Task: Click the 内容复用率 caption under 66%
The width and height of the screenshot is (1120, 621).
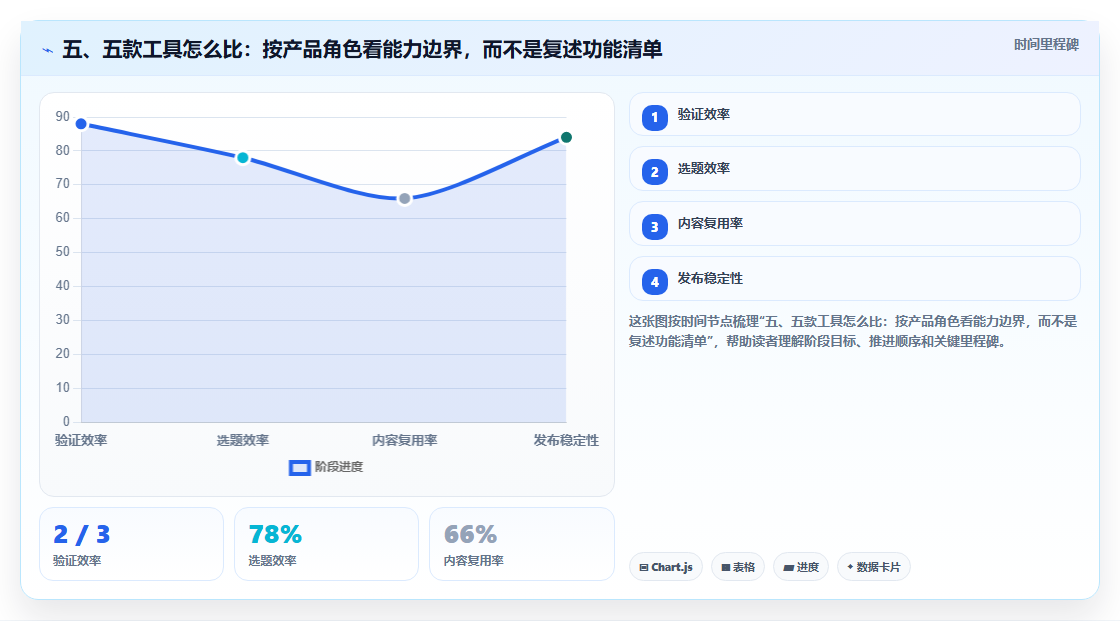Action: coord(474,561)
